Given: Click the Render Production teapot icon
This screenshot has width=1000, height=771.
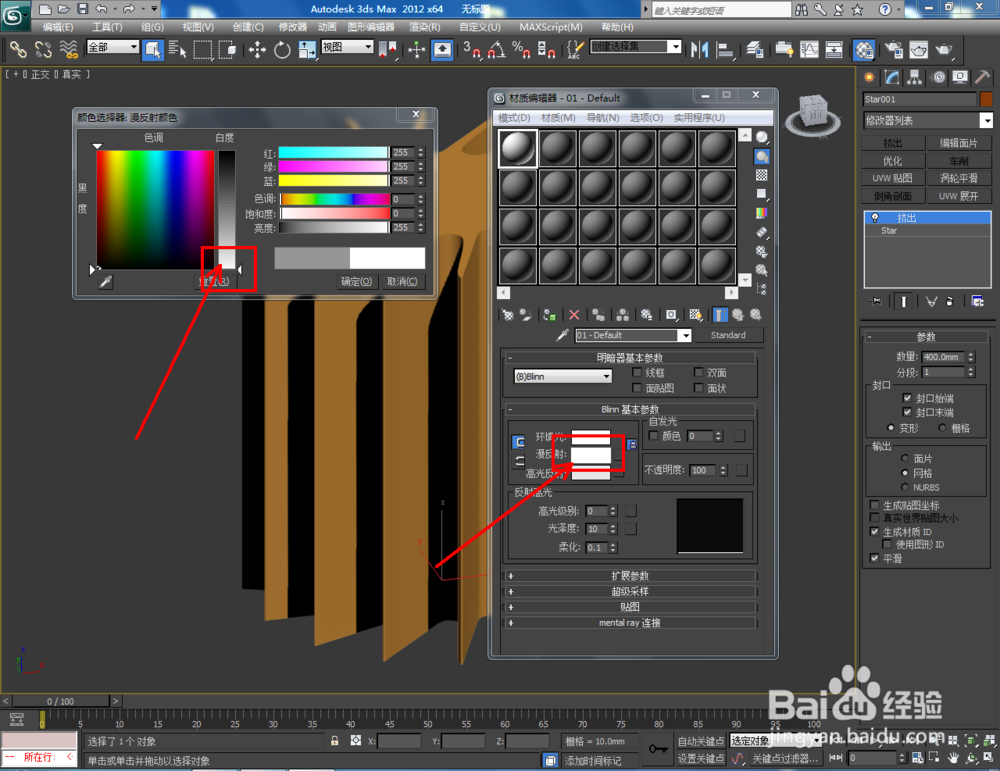Looking at the screenshot, I should pyautogui.click(x=943, y=50).
